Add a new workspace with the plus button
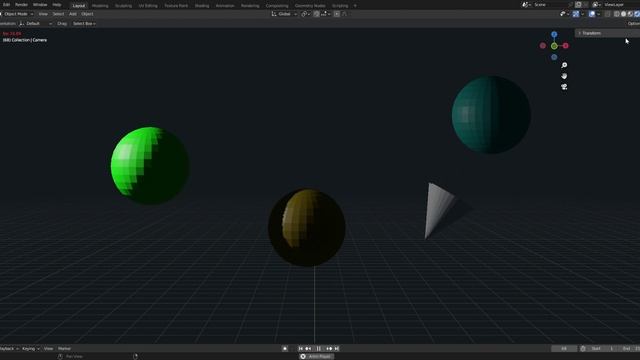 coord(355,6)
